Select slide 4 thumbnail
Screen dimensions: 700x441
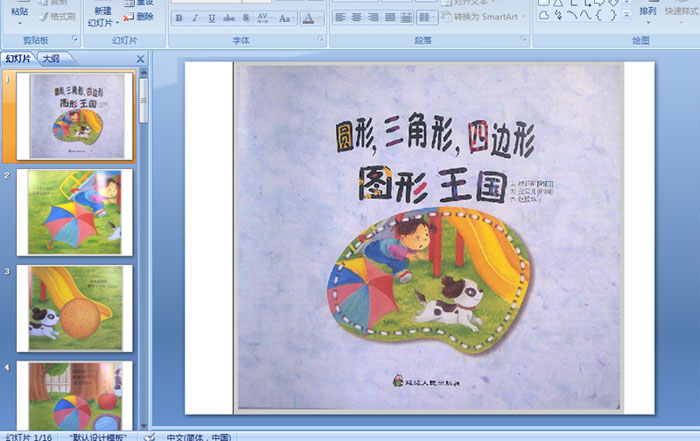[x=75, y=395]
